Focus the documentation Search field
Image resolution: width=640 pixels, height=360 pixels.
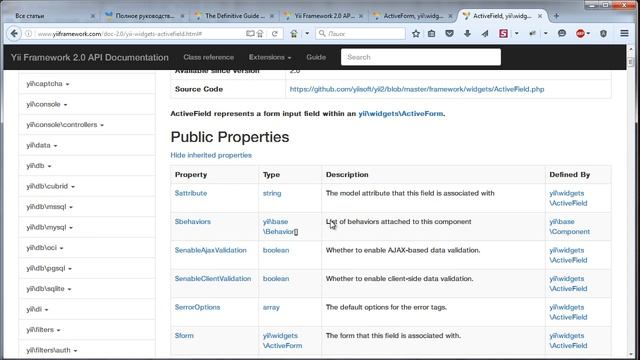point(421,57)
